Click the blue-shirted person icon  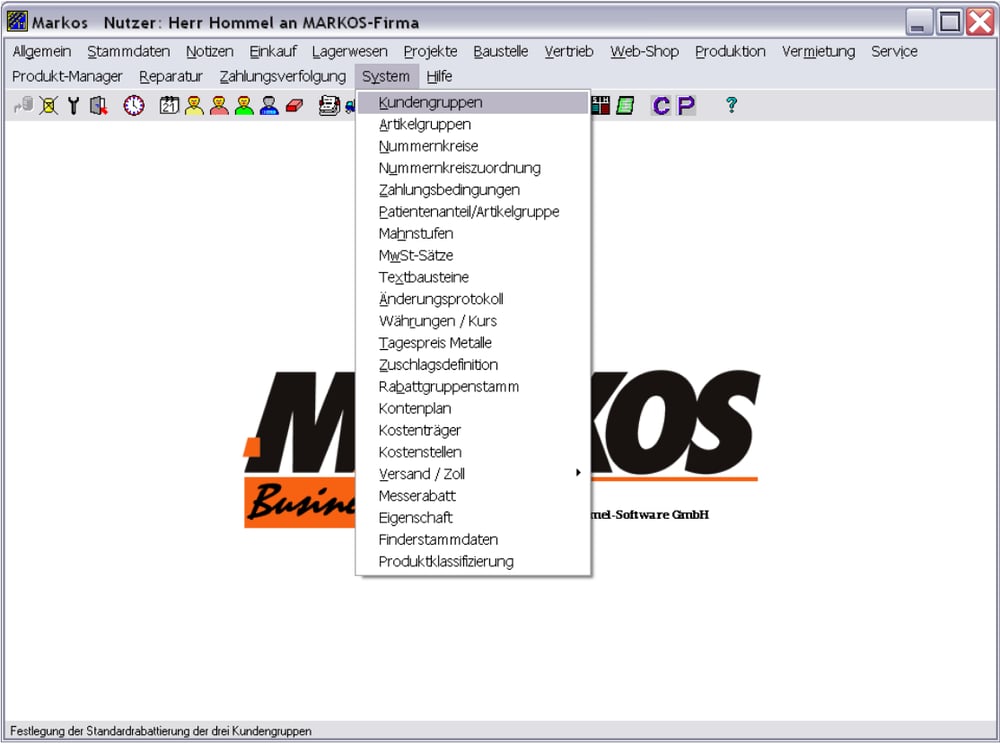coord(269,105)
